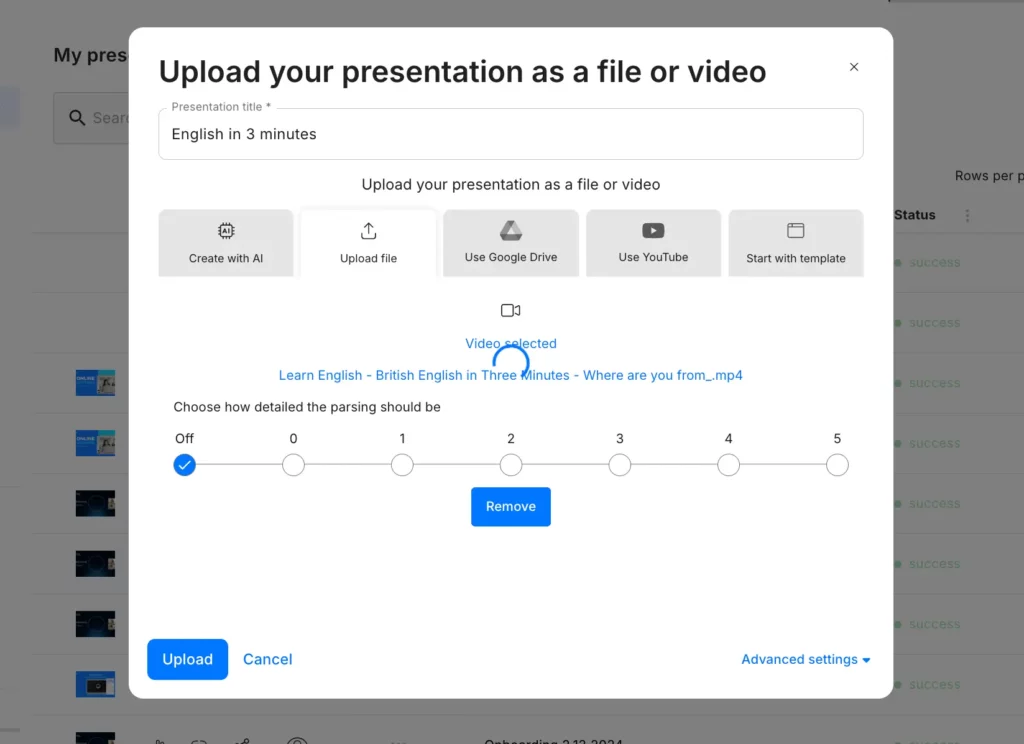
Task: Click the Advanced settings dropdown arrow
Action: pyautogui.click(x=866, y=661)
